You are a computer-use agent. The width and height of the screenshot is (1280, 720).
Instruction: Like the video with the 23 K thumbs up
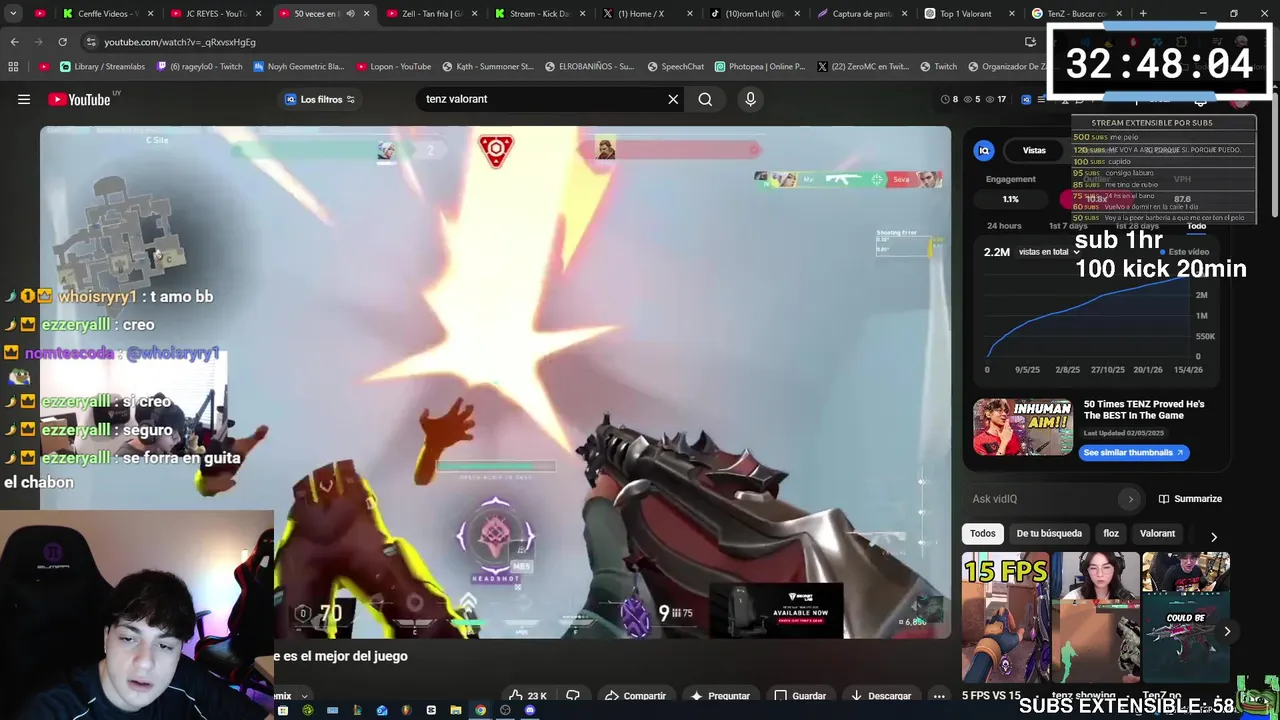coord(527,696)
